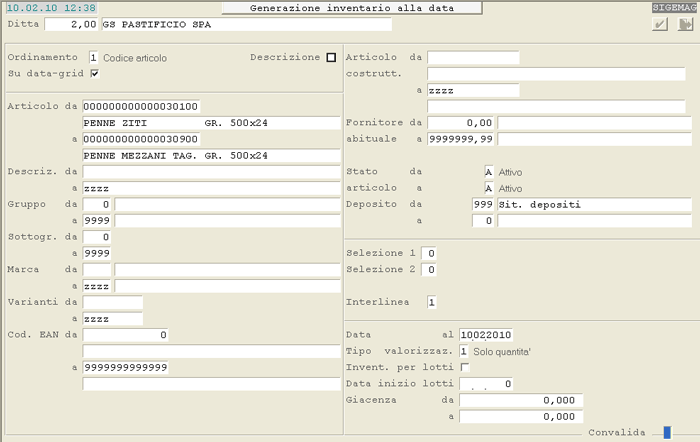Click the empty Descriz. da field
The width and height of the screenshot is (700, 442).
[x=211, y=171]
